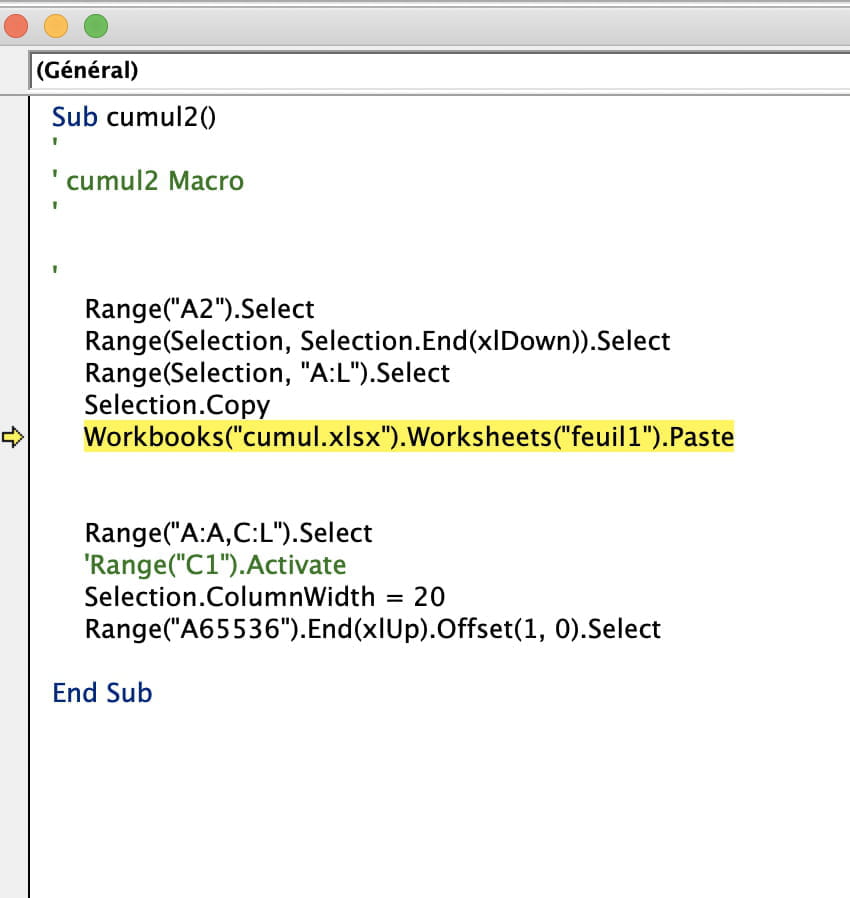This screenshot has height=898, width=850.
Task: Click the commented Range("C1").Activate line
Action: click(x=215, y=565)
